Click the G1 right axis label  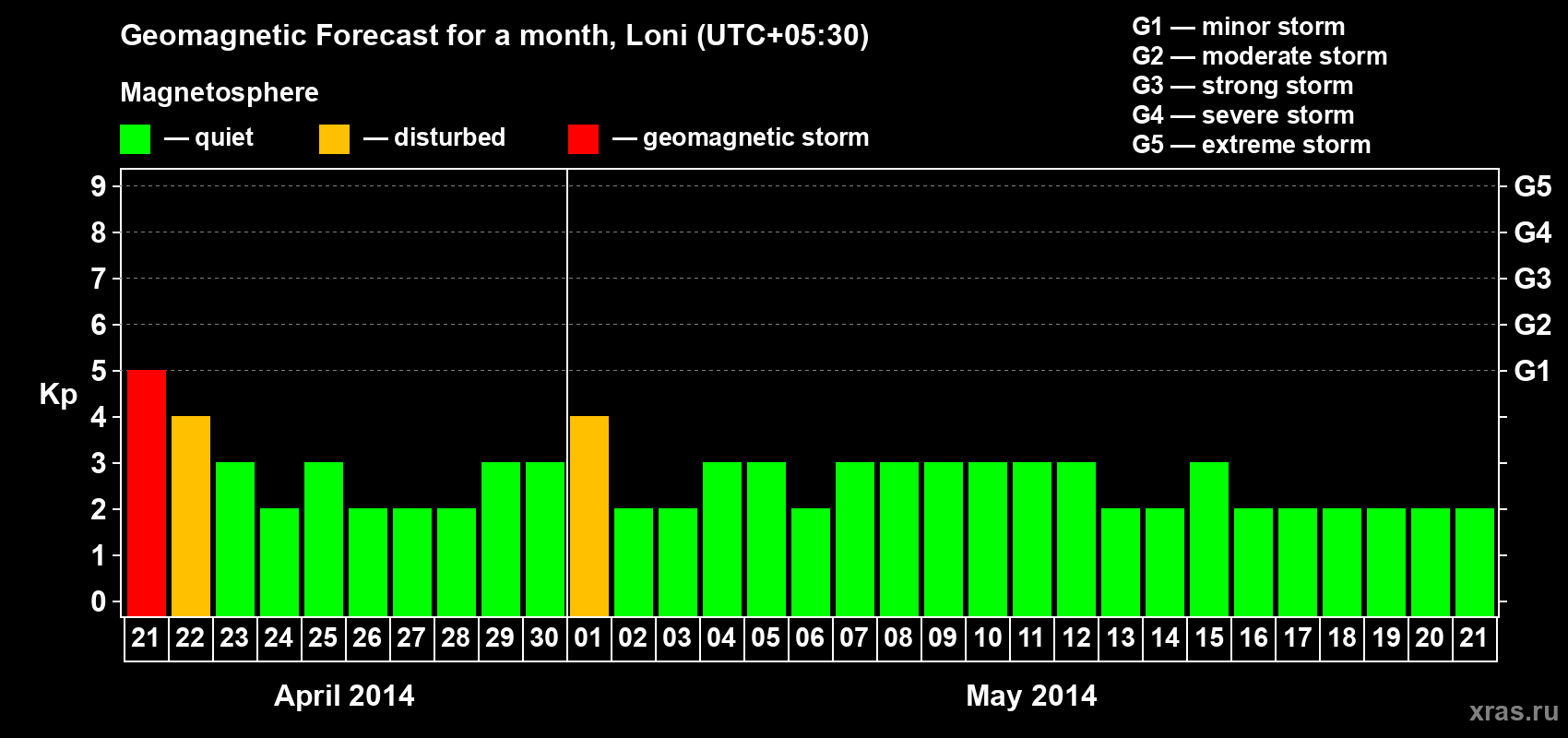[1533, 371]
